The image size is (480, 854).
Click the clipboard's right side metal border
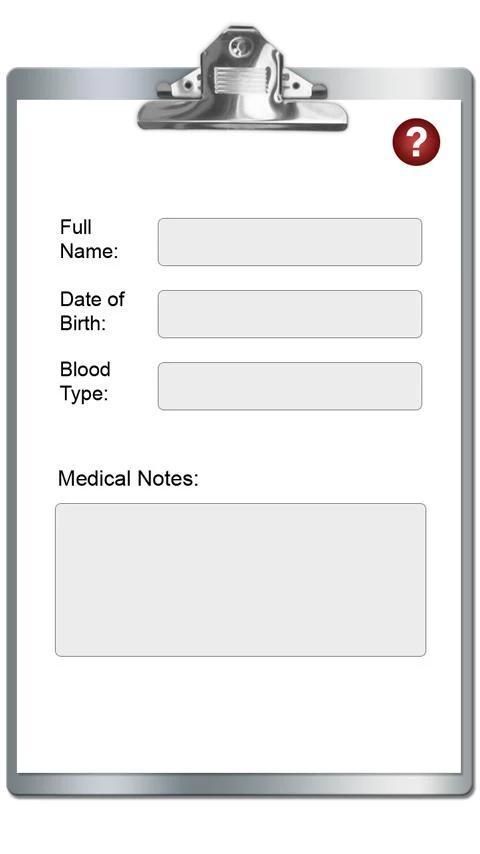click(x=467, y=436)
